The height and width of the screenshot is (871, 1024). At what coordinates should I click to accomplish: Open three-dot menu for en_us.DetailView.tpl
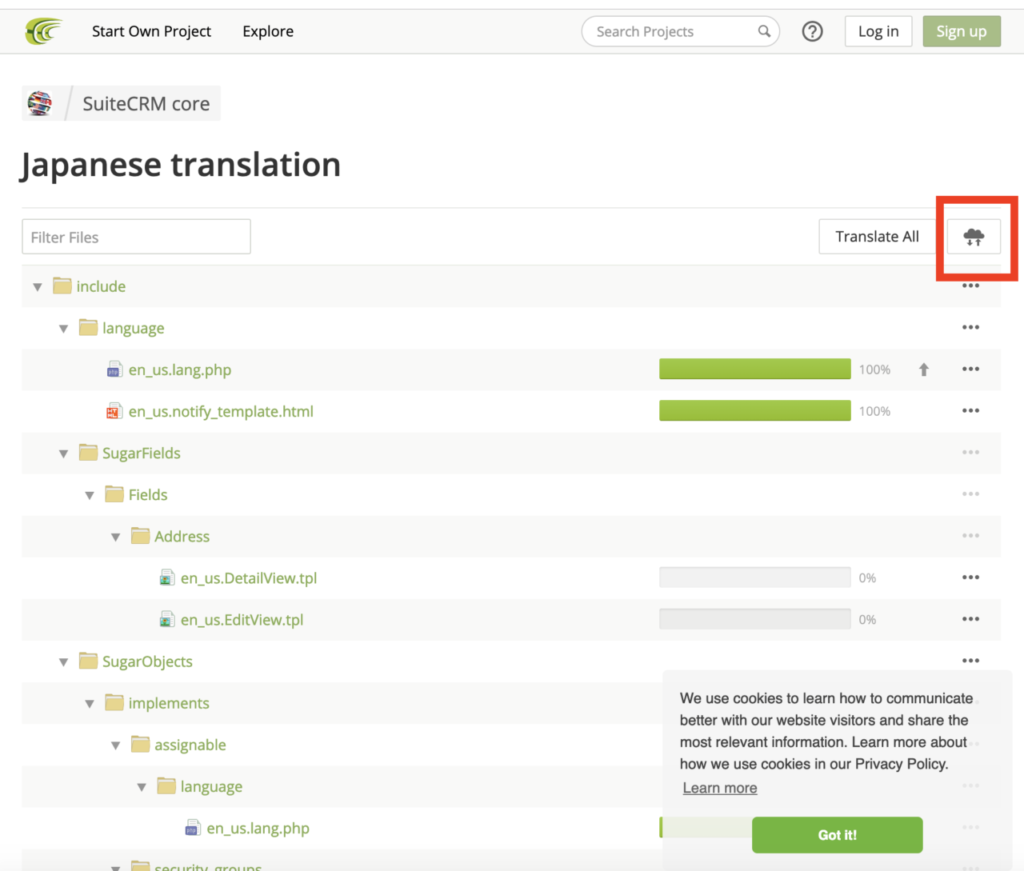click(970, 577)
